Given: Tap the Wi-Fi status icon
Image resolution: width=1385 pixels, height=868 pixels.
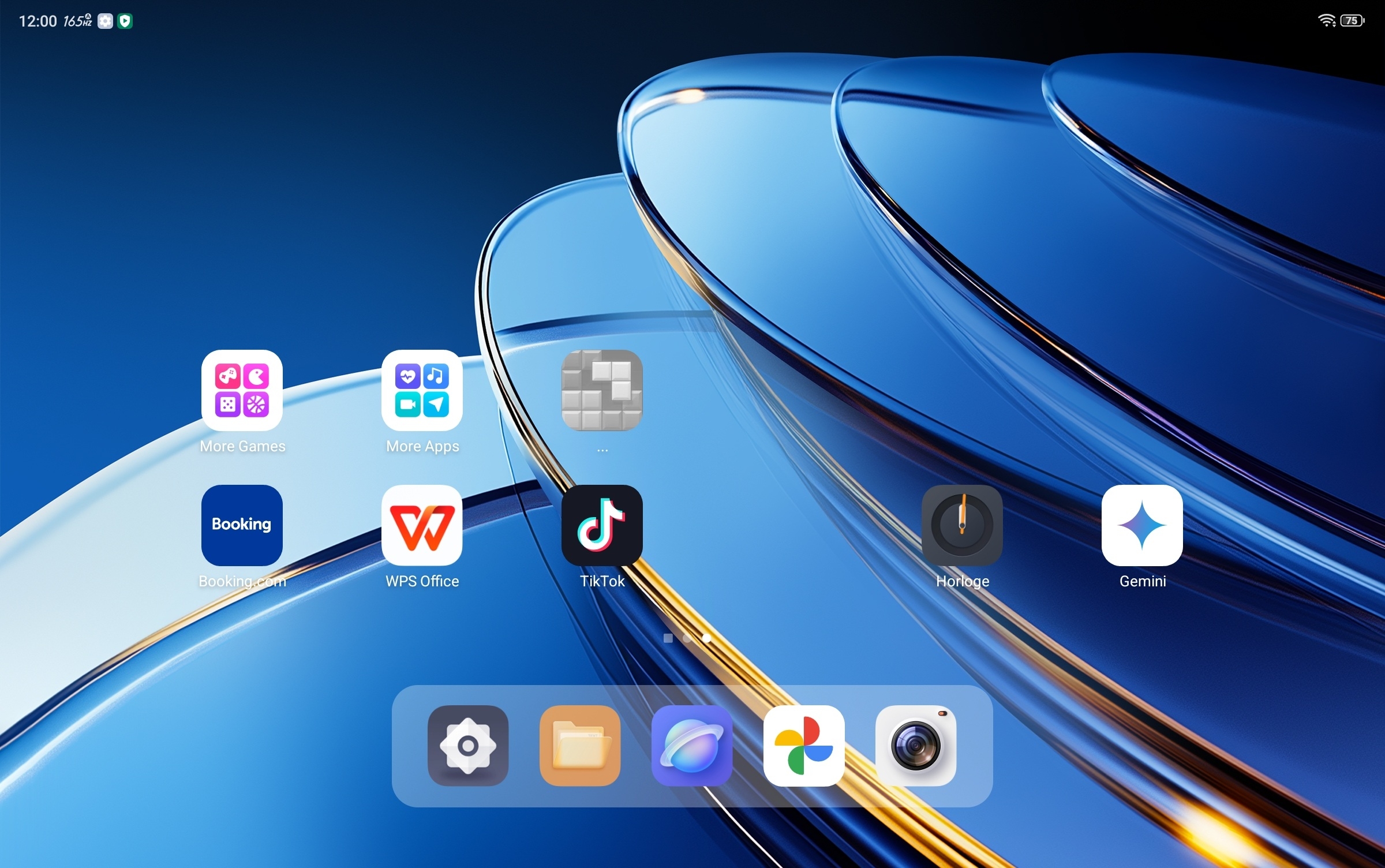Looking at the screenshot, I should tap(1327, 21).
